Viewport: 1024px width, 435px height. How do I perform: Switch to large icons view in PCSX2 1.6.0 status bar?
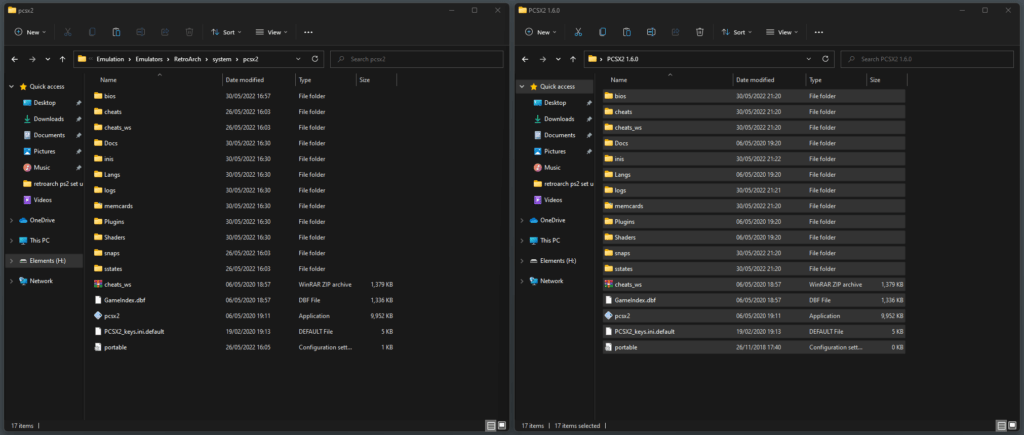pyautogui.click(x=1012, y=425)
